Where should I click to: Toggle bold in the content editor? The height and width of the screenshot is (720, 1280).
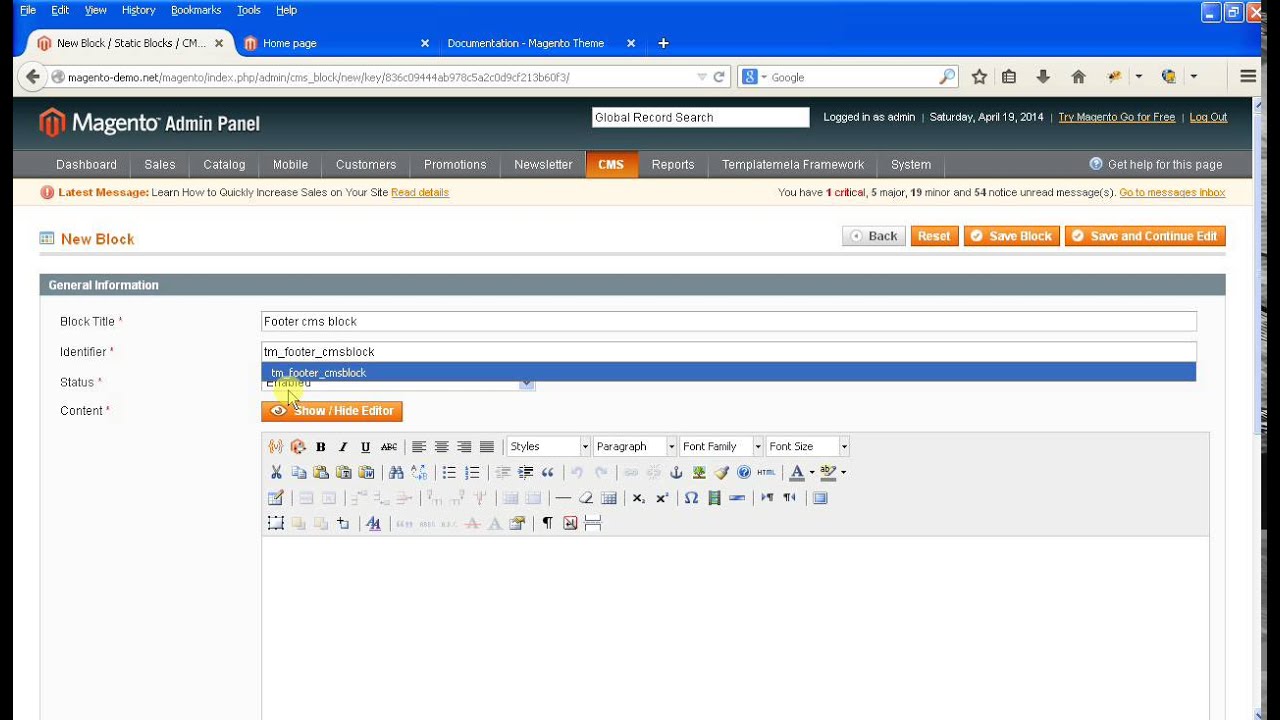pyautogui.click(x=320, y=447)
